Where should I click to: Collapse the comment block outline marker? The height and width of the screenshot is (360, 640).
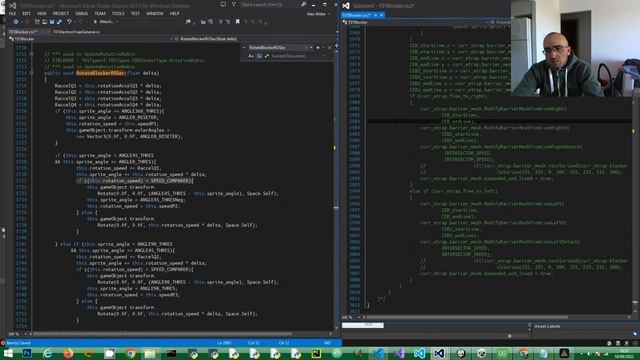31,54
